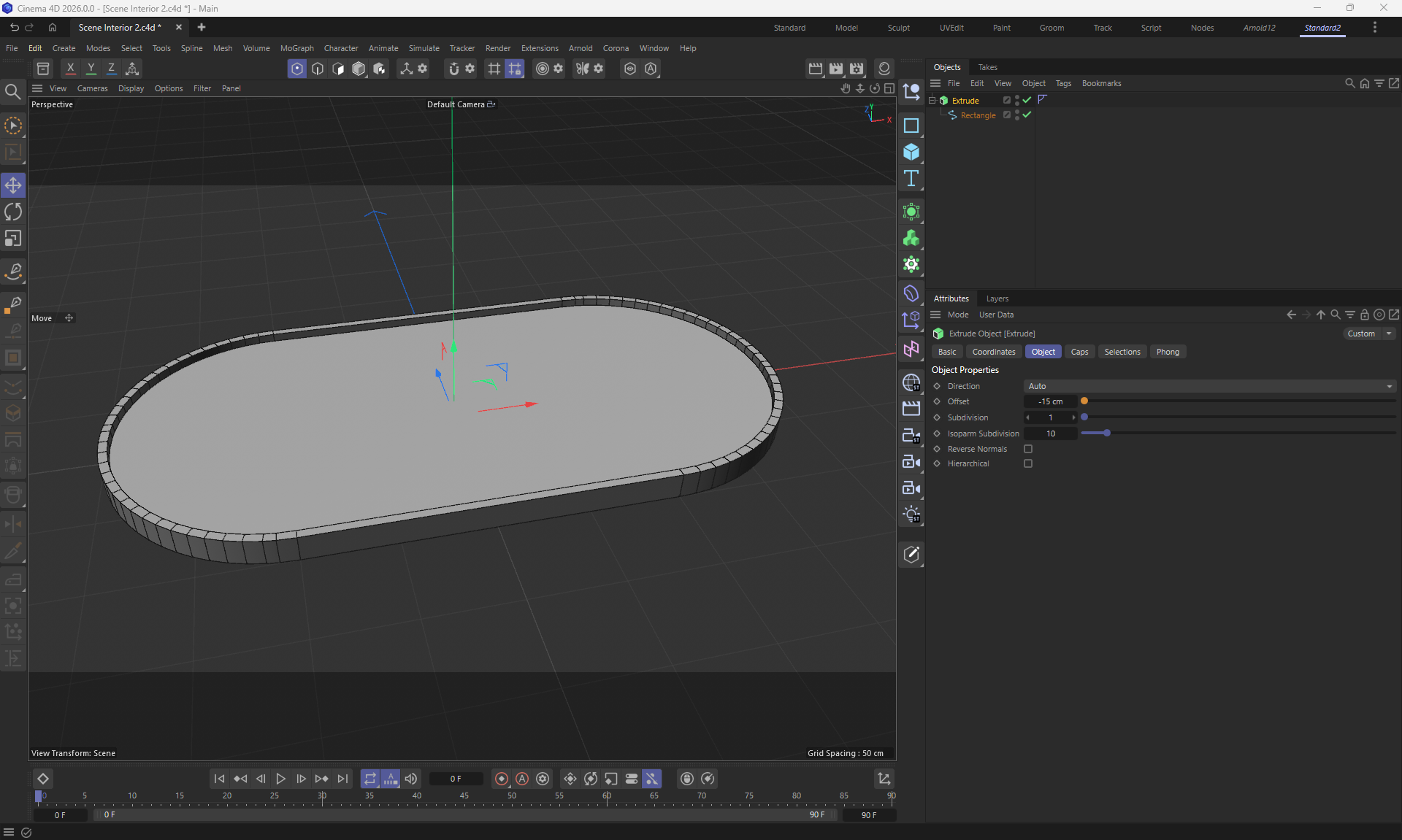Select the Rotate tool
The width and height of the screenshot is (1402, 840).
pyautogui.click(x=13, y=212)
